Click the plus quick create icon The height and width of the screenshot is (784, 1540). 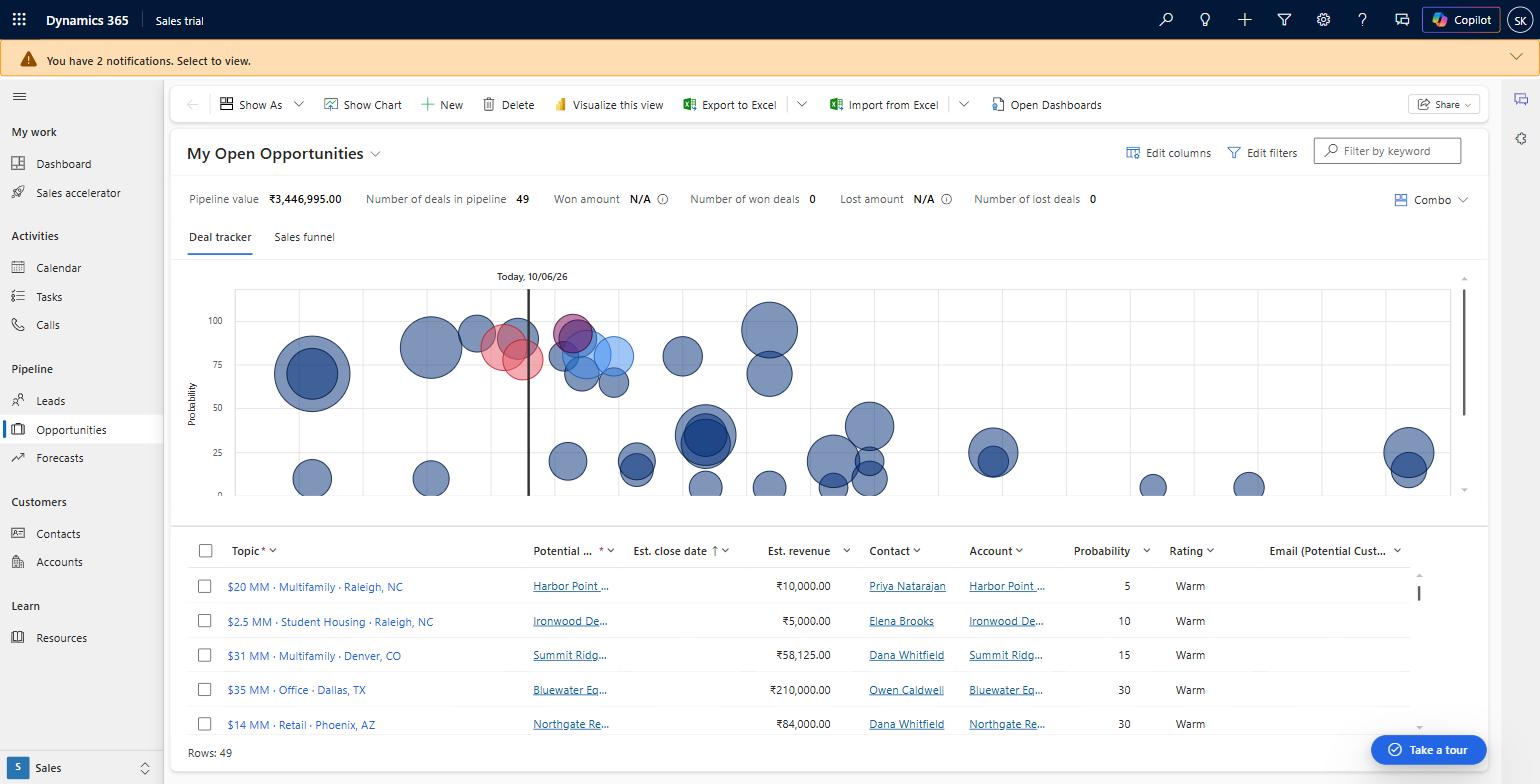point(1245,20)
